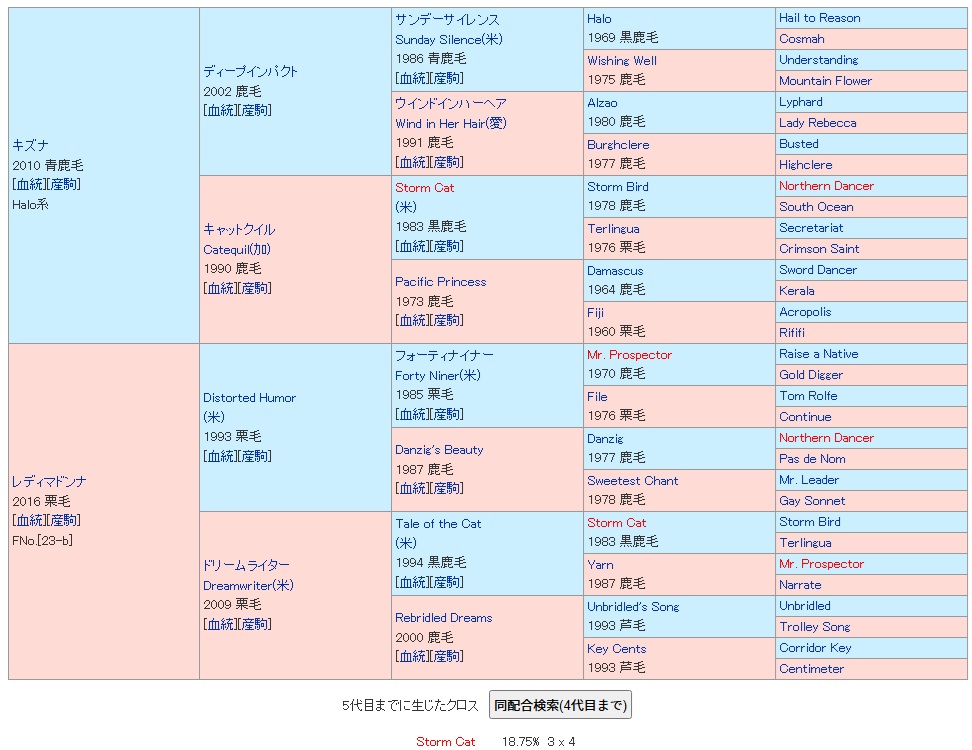
Task: Open the Pas de Nom link
Action: point(812,459)
